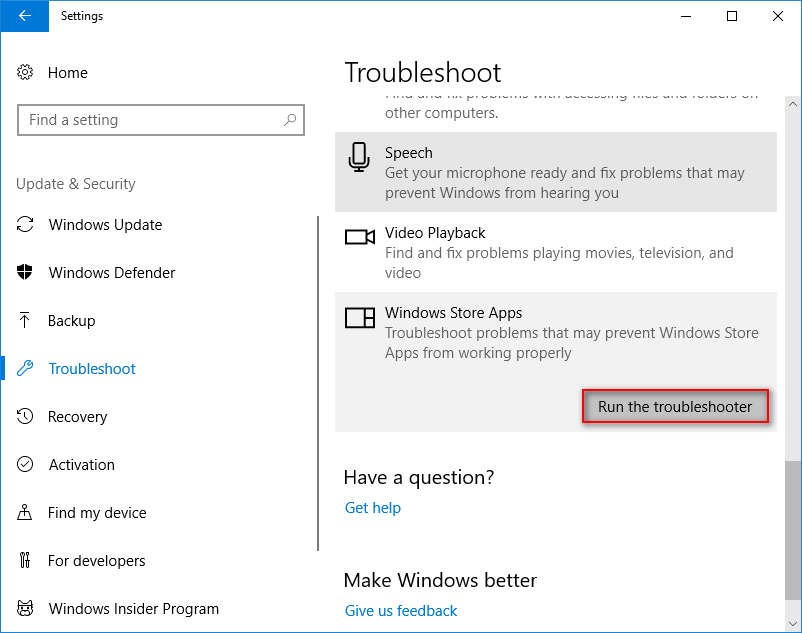Click the Windows Defender shield icon
Screen dimensions: 802x633
coord(26,273)
